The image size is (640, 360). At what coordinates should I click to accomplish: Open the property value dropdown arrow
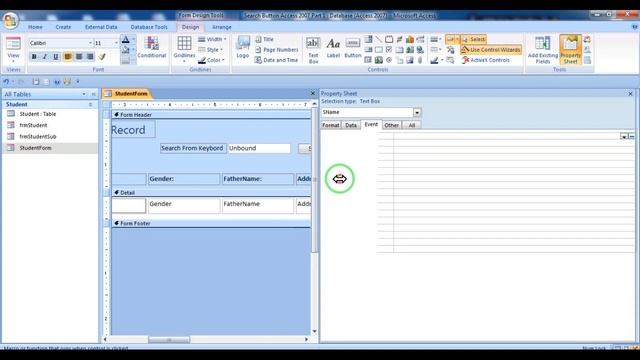click(x=624, y=136)
